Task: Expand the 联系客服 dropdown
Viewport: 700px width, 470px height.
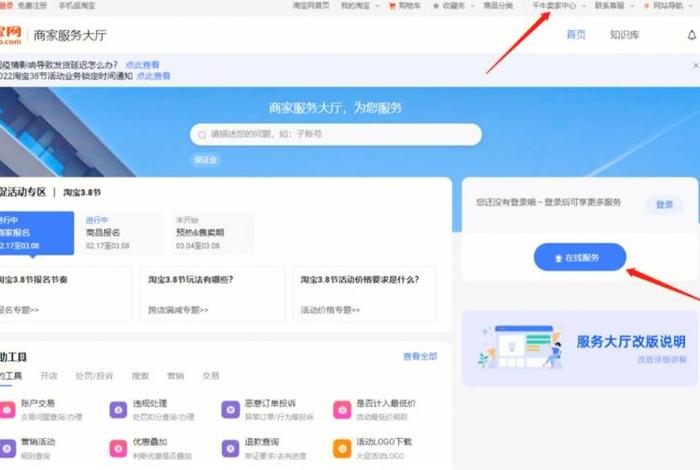Action: click(x=632, y=6)
